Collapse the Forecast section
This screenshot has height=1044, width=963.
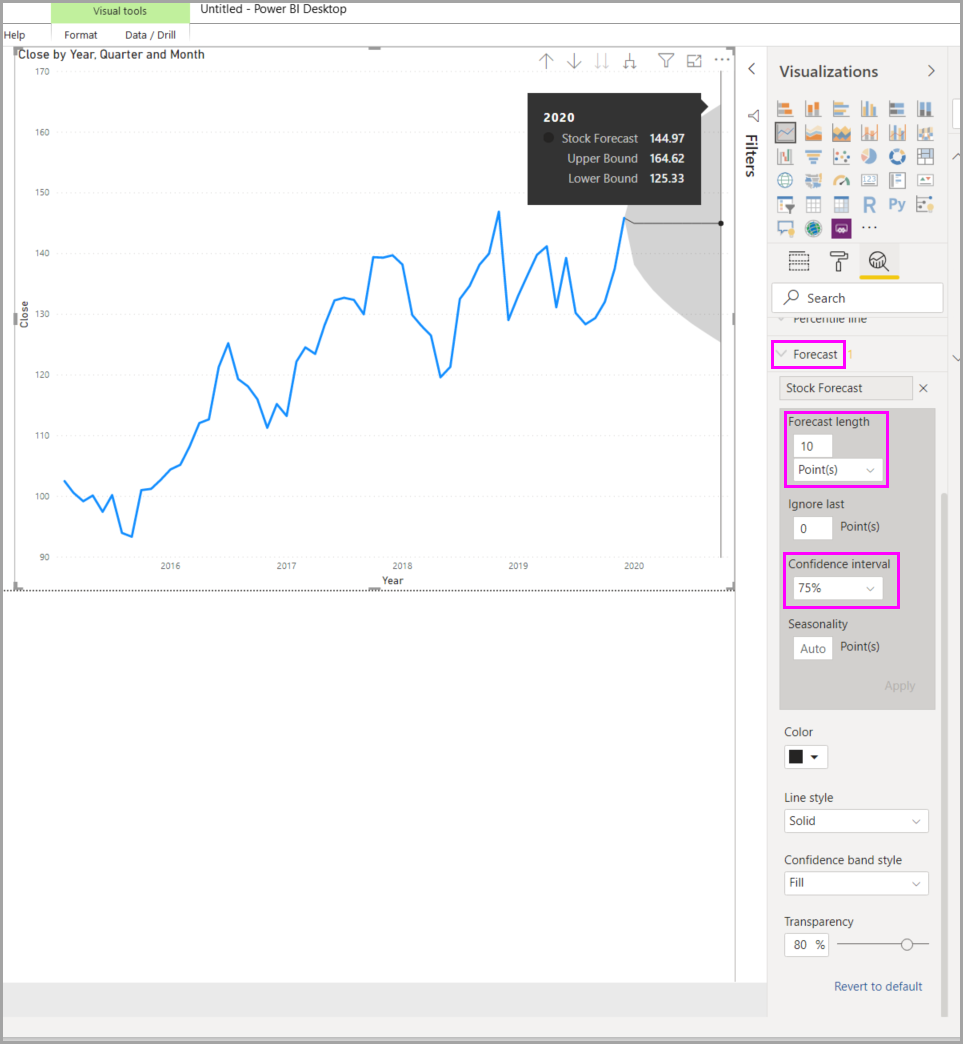782,354
